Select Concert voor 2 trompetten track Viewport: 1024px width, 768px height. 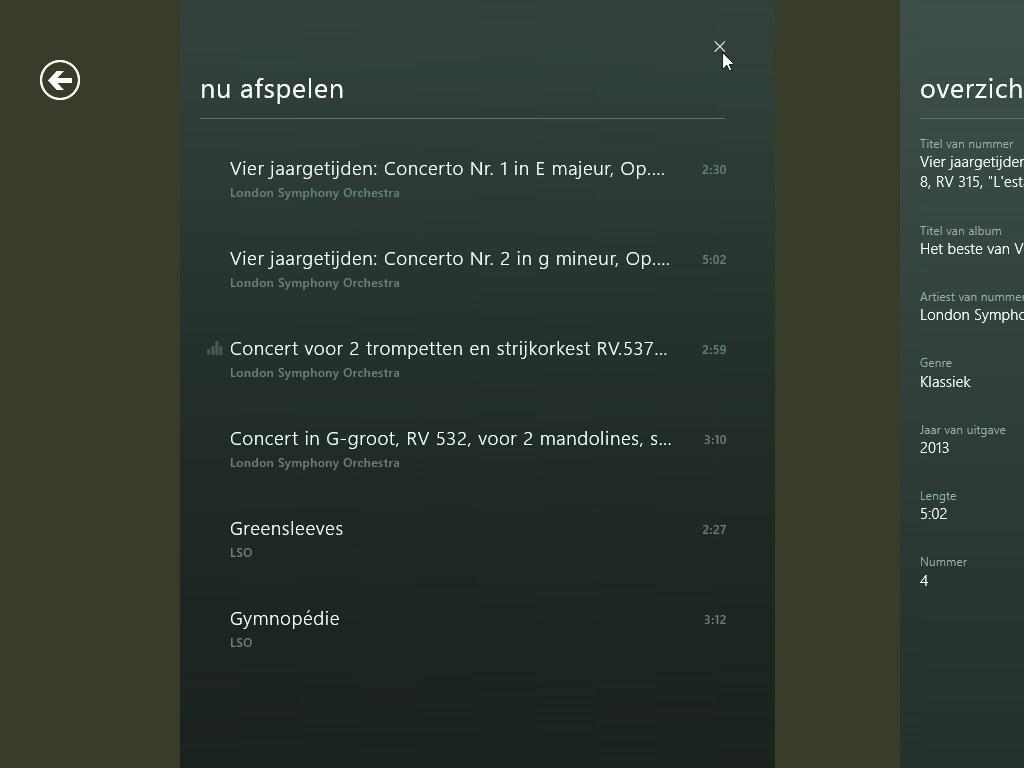(x=463, y=359)
